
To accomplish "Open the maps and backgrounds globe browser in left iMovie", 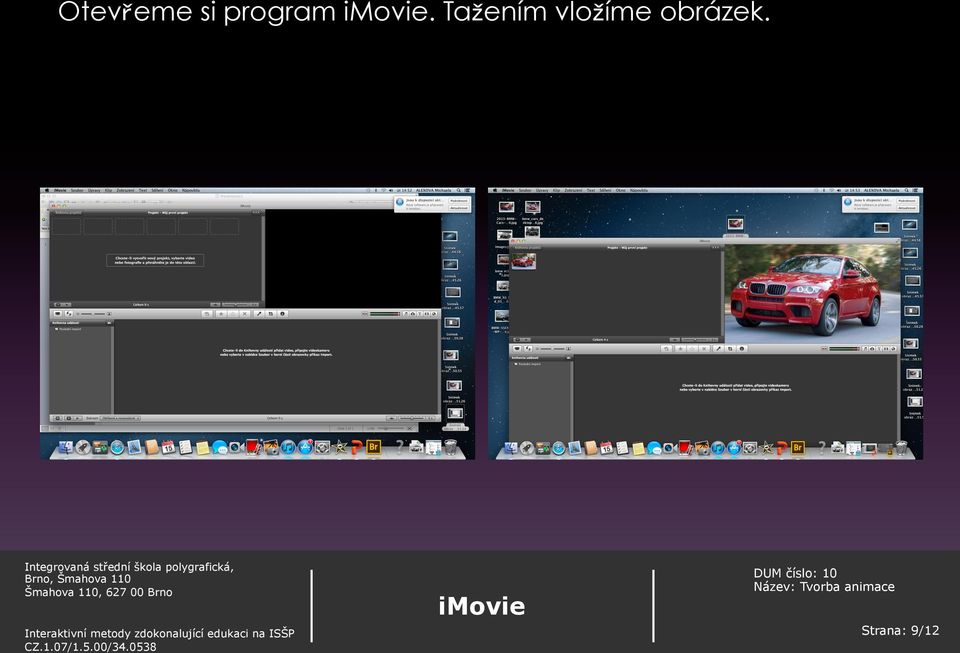I will click(433, 313).
